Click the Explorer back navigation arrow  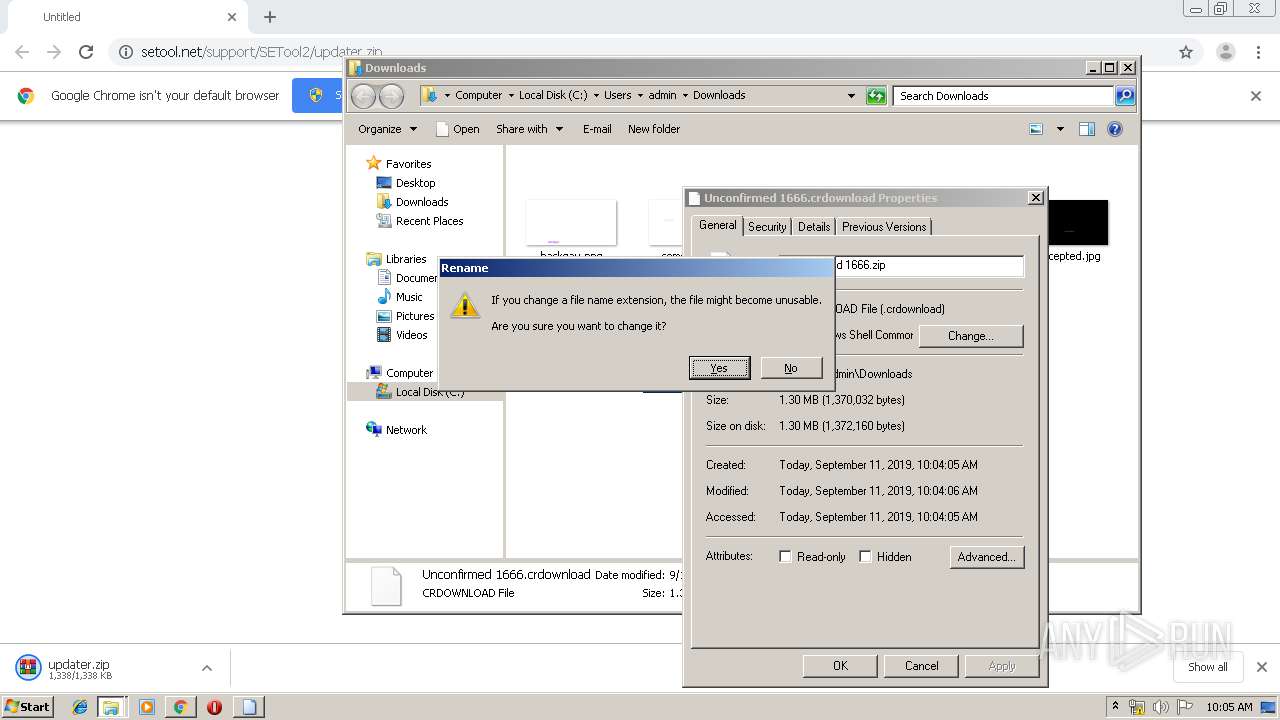click(364, 96)
